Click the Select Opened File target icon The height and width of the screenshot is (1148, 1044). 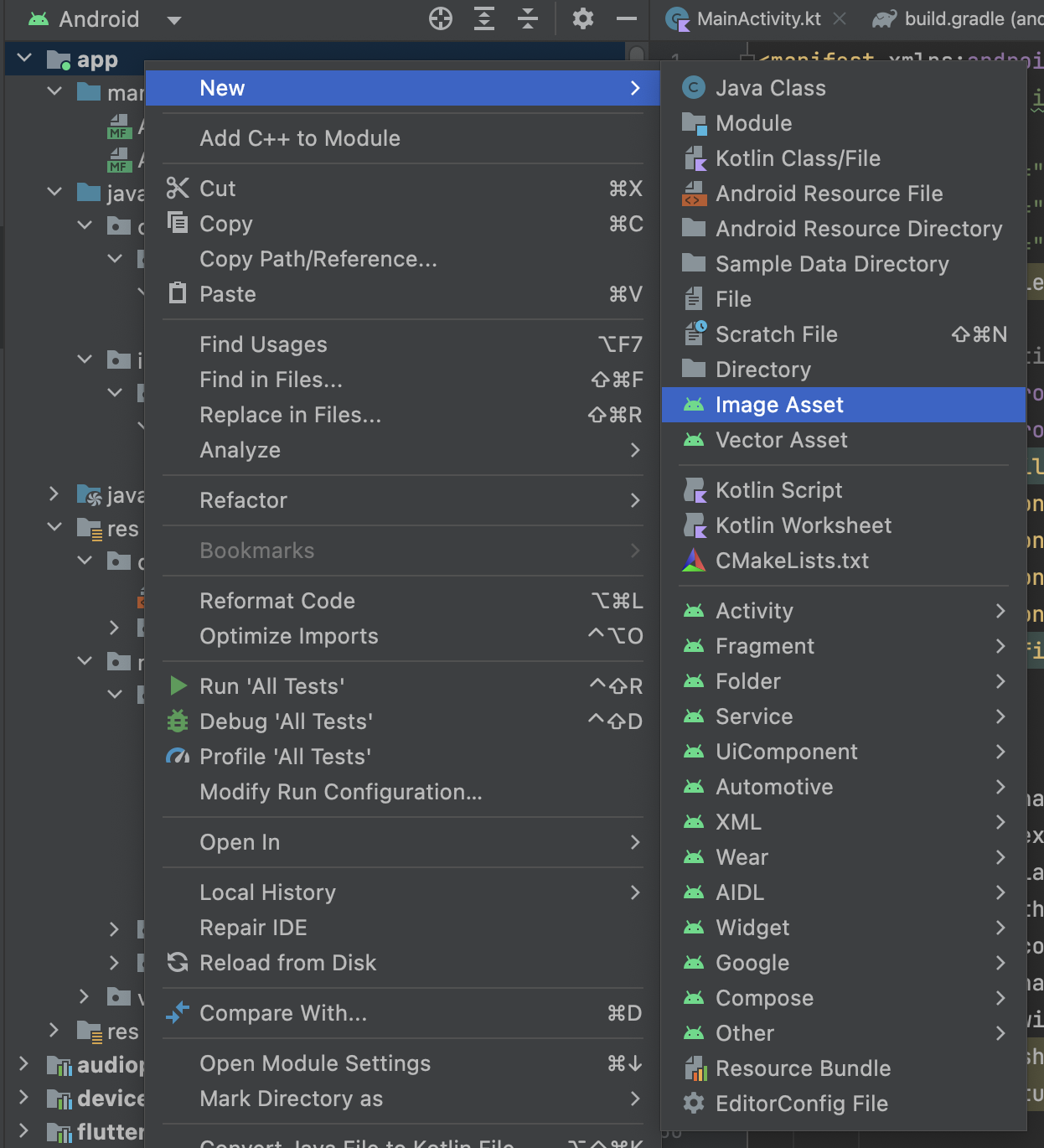441,18
